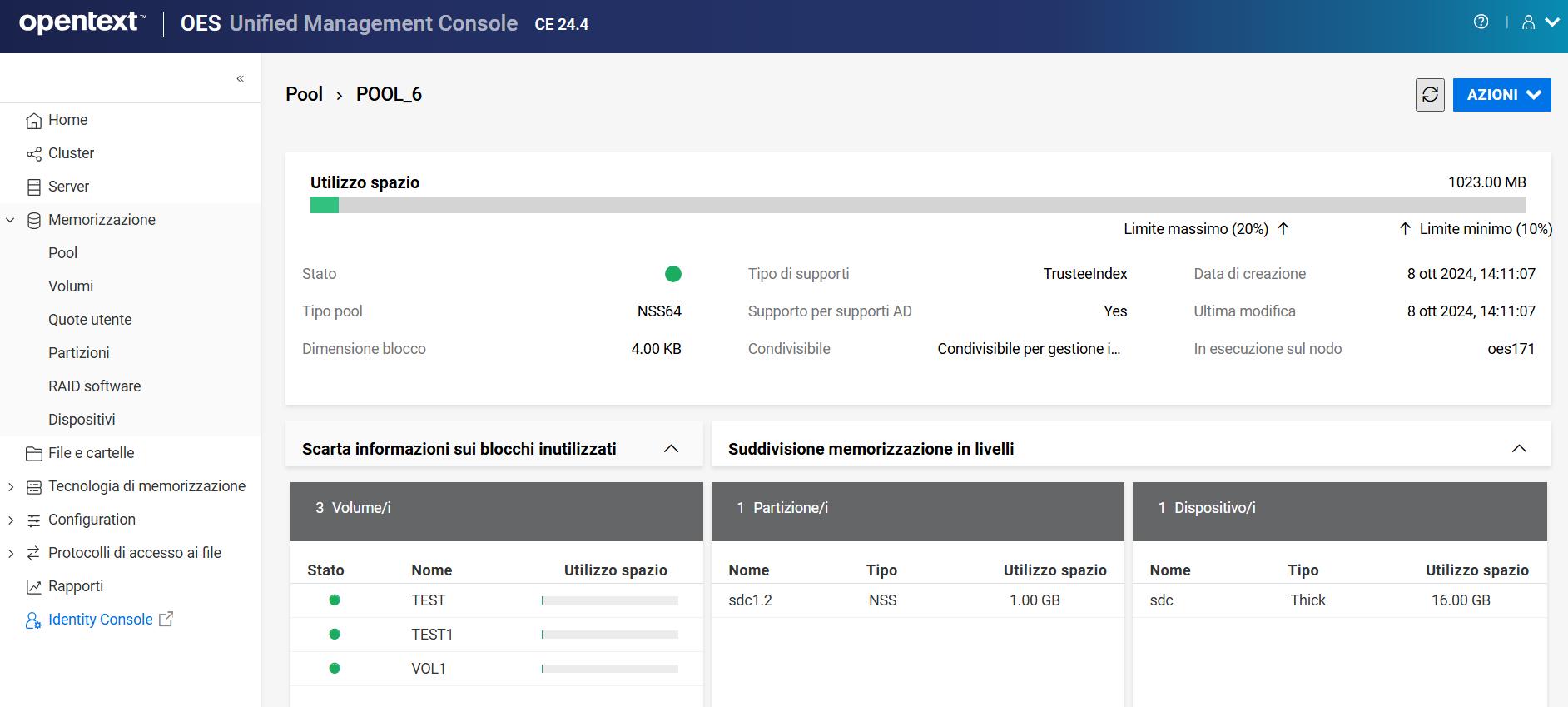Screen dimensions: 1568x707
Task: Click the refresh icon button
Action: tap(1429, 95)
